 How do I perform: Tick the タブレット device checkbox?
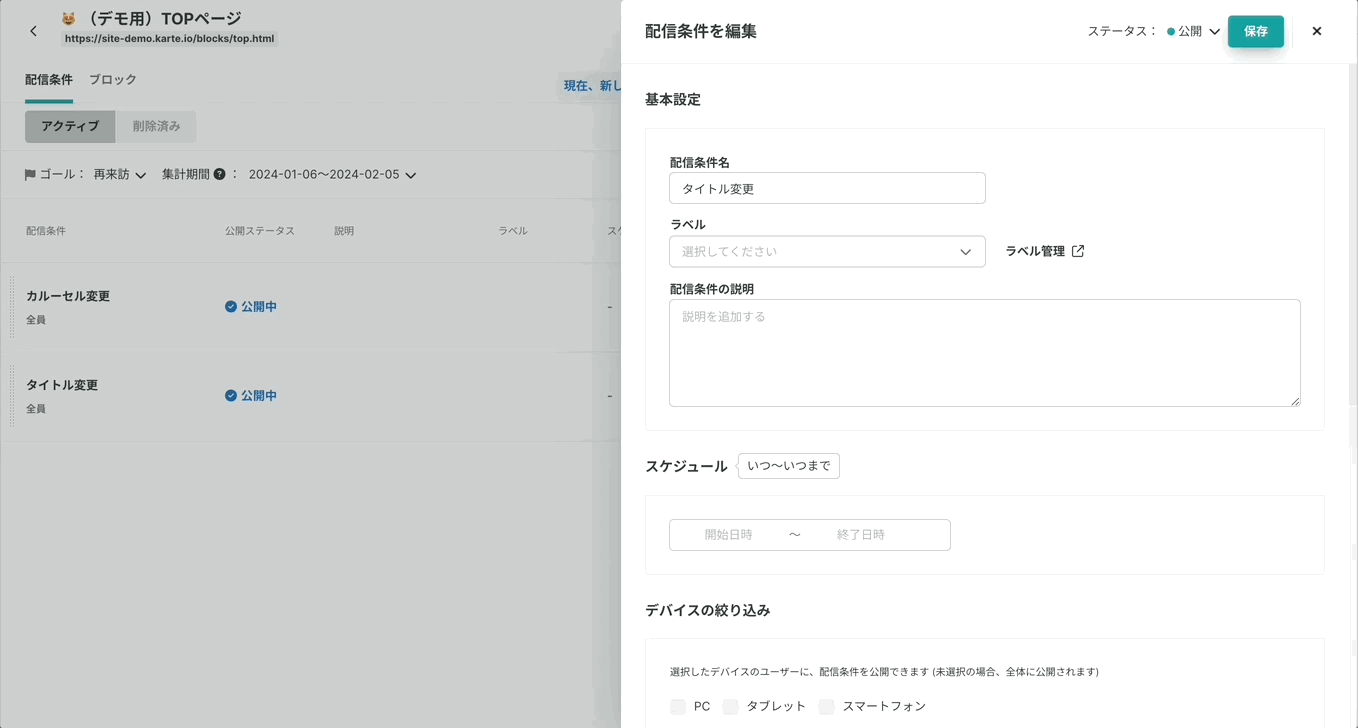730,707
